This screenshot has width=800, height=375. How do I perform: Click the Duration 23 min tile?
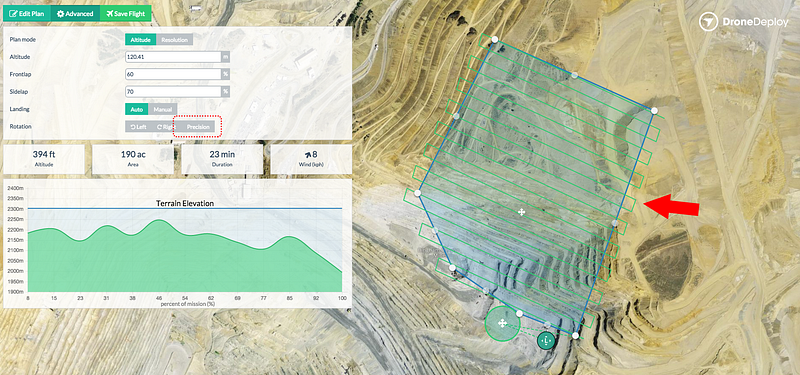[222, 159]
